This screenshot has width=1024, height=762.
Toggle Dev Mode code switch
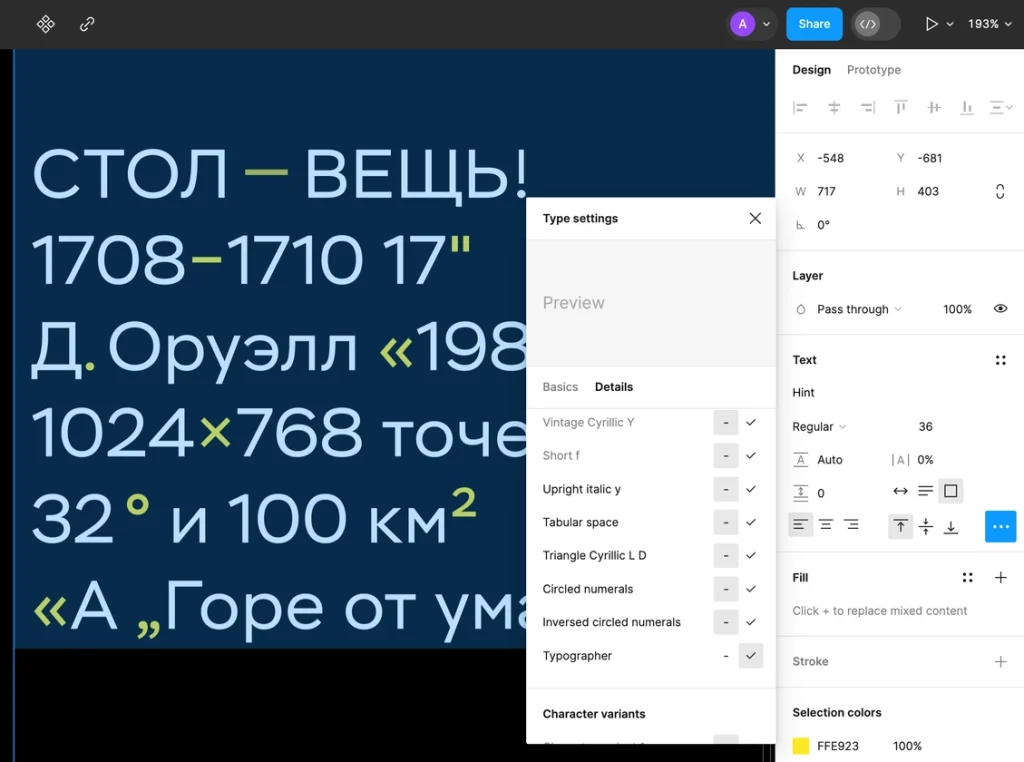pyautogui.click(x=868, y=24)
